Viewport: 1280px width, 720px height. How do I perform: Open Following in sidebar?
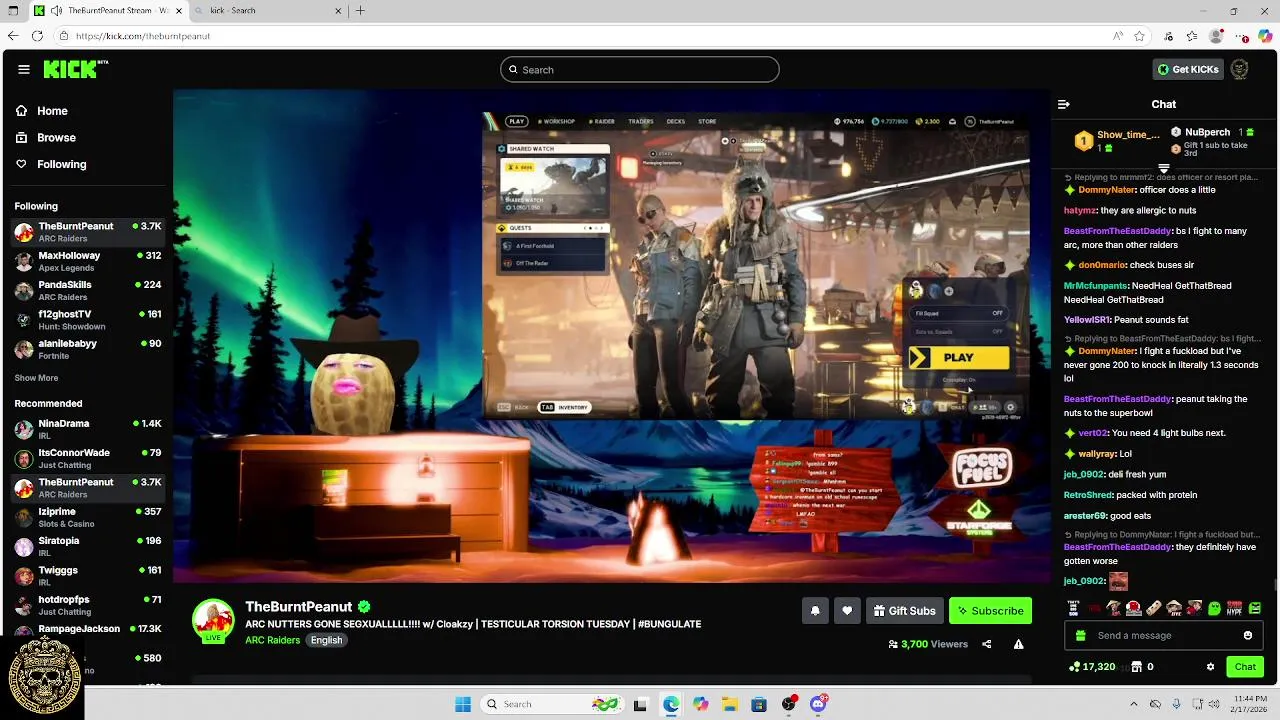[x=51, y=164]
